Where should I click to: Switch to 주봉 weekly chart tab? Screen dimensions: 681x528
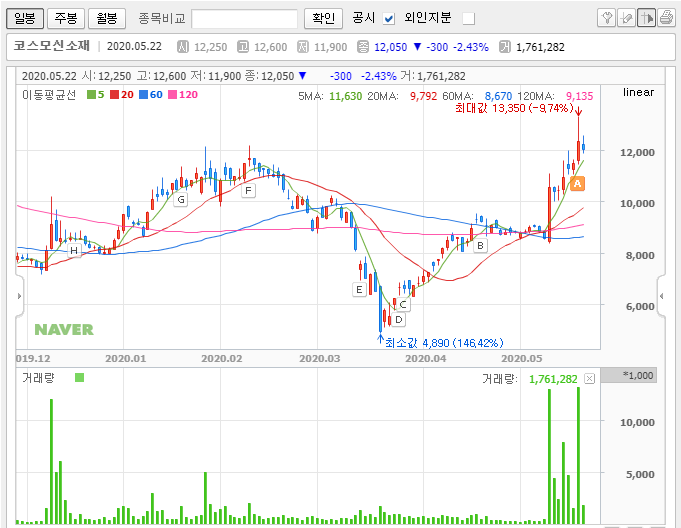tap(66, 18)
